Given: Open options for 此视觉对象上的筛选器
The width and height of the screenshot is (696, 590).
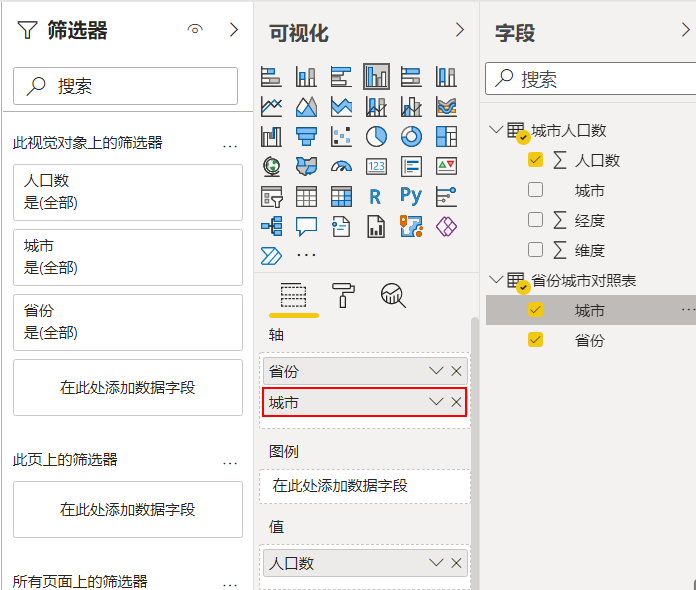Looking at the screenshot, I should coord(230,146).
